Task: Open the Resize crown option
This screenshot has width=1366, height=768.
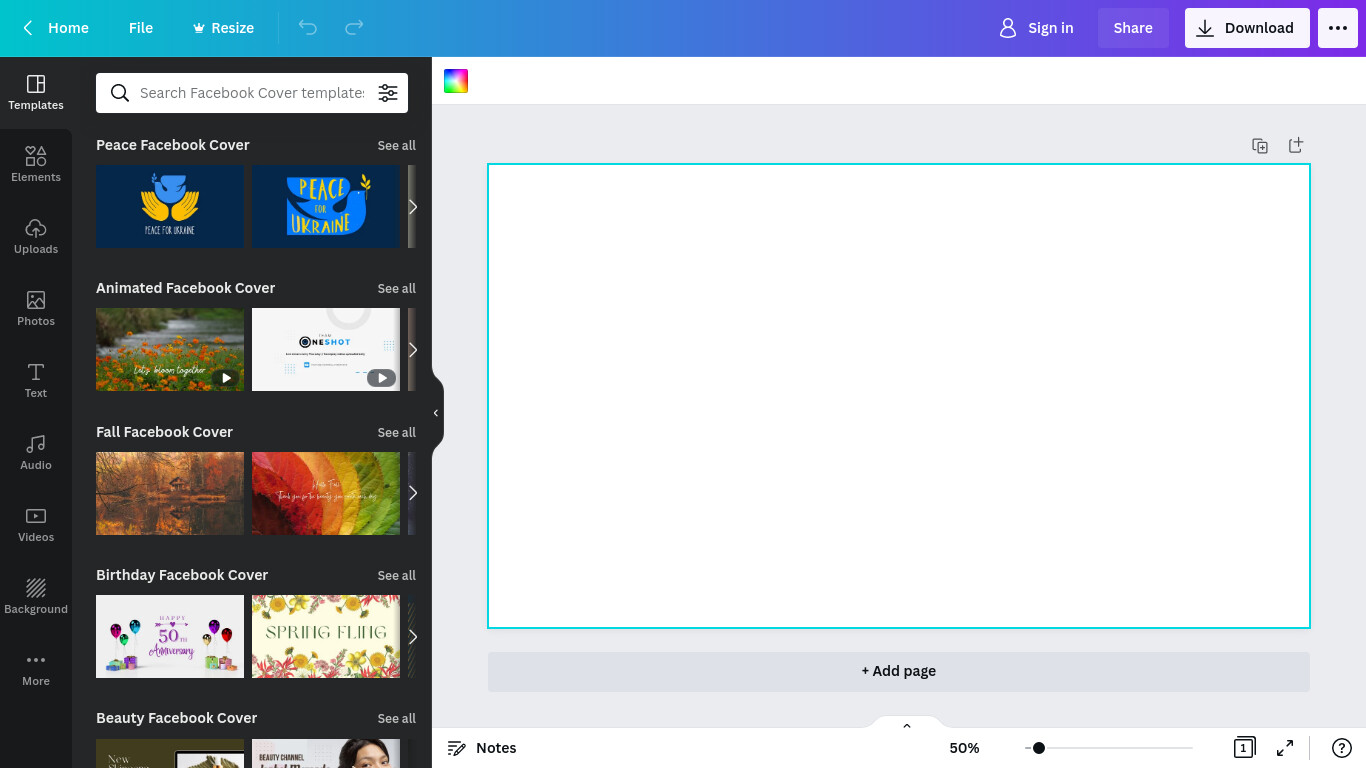Action: (x=223, y=28)
